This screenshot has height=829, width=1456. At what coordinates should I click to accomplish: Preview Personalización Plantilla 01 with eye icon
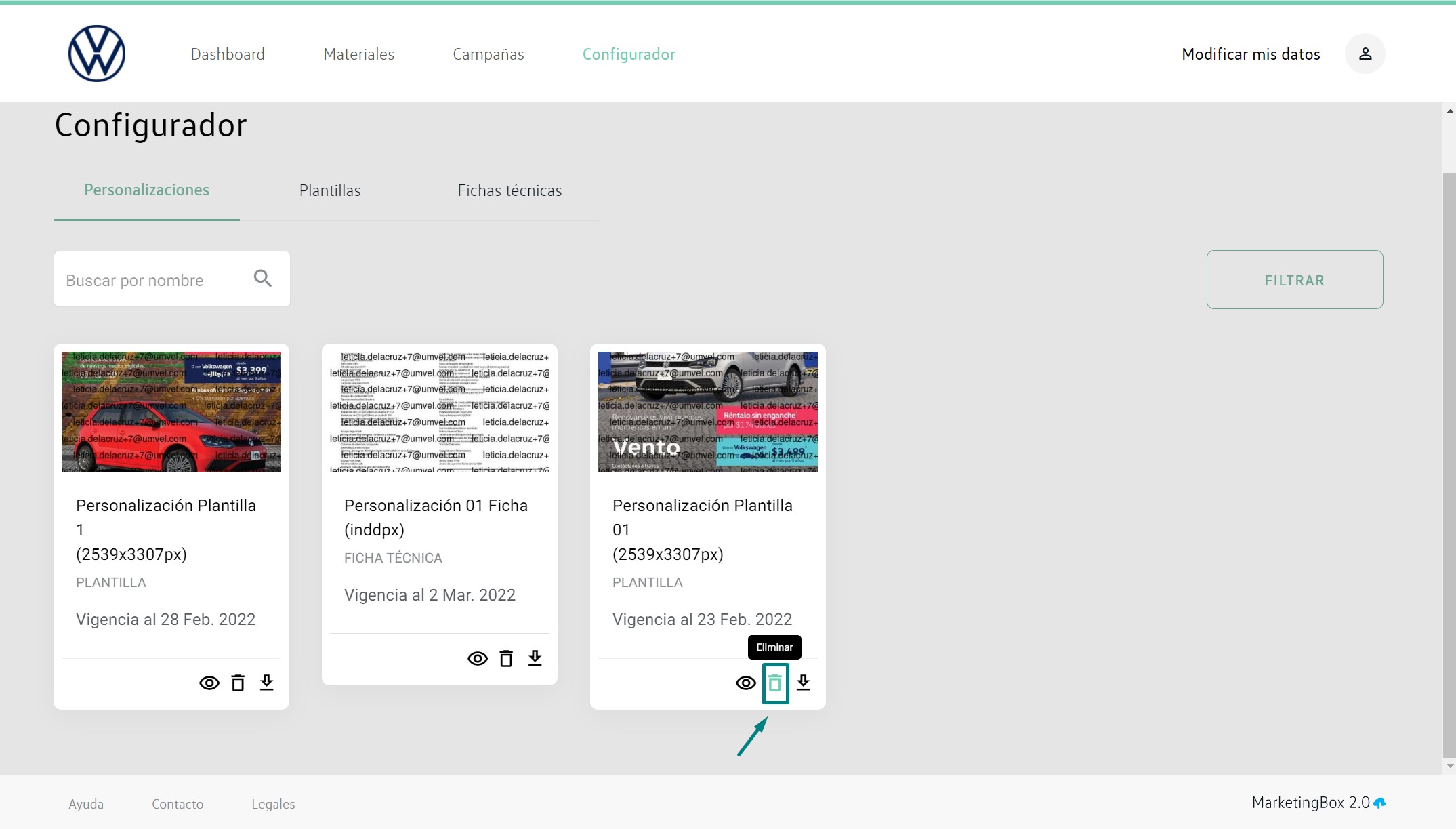coord(746,683)
